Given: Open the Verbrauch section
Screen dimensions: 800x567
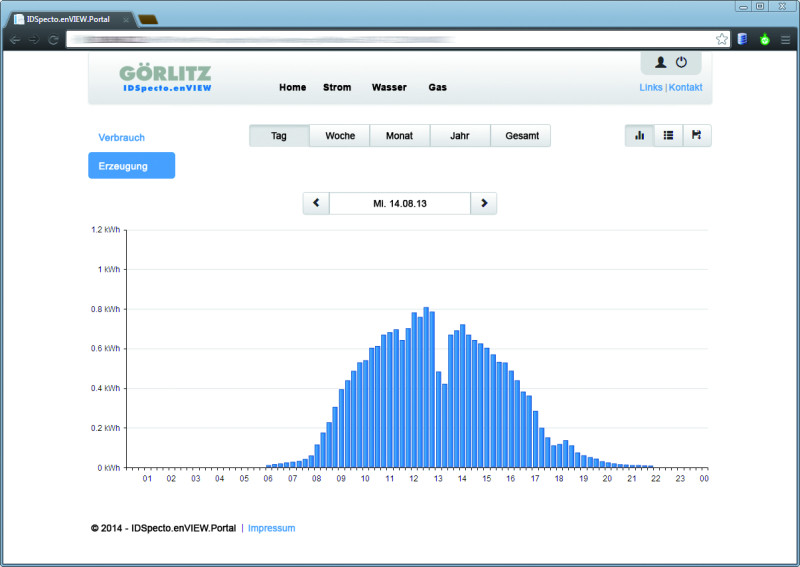Looking at the screenshot, I should click(x=122, y=137).
